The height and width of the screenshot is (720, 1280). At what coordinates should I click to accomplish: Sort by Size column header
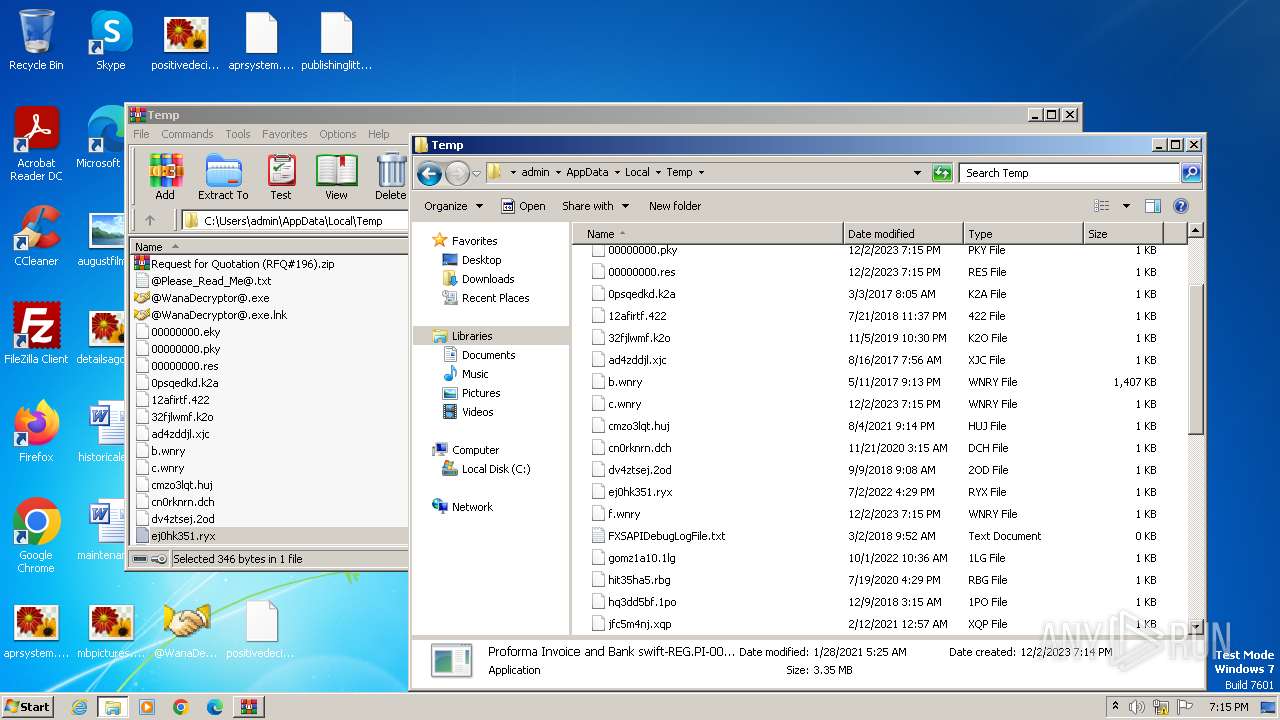point(1123,233)
